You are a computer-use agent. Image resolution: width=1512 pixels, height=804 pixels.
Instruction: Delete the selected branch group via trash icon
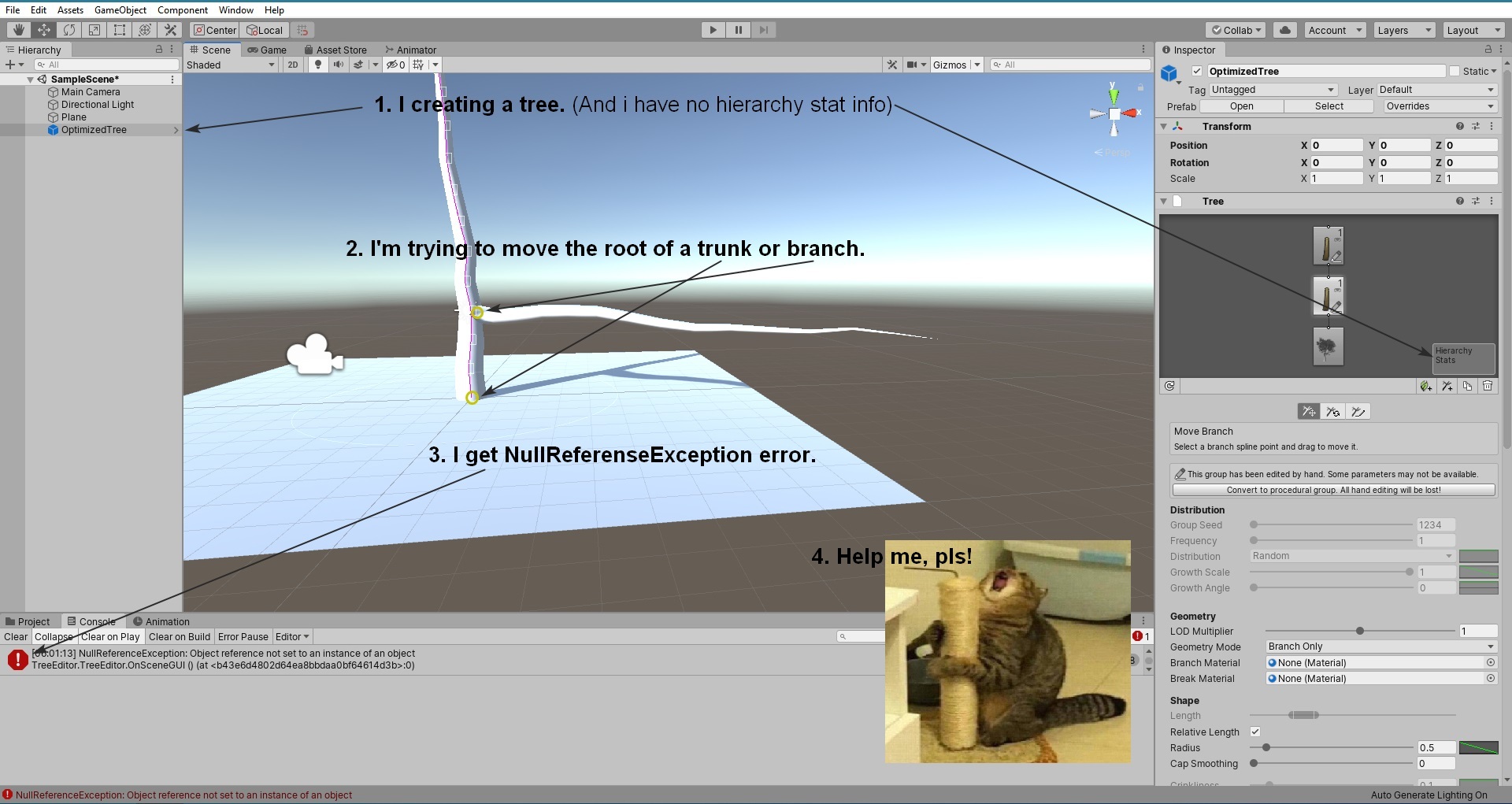(1488, 386)
